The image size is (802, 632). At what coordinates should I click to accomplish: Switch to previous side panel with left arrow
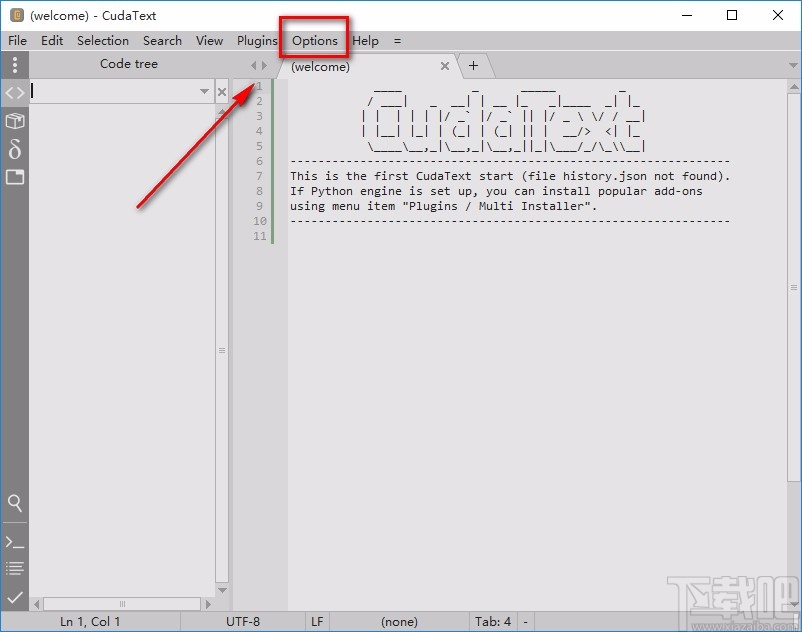click(x=253, y=65)
